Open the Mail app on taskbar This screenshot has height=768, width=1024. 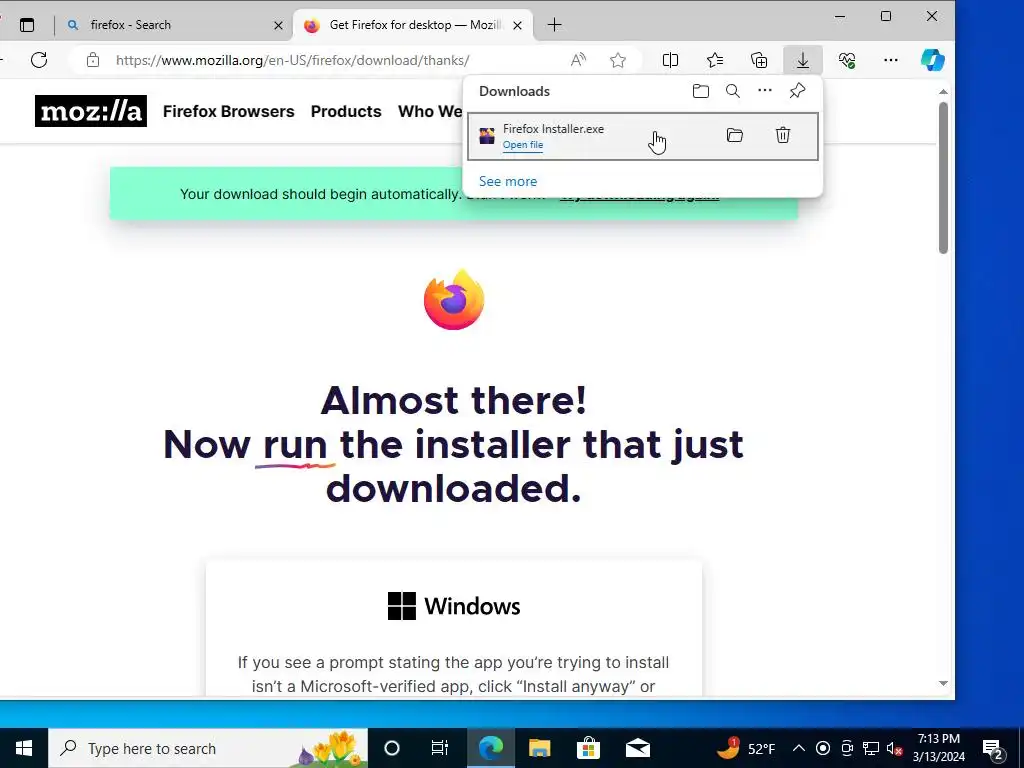(638, 748)
